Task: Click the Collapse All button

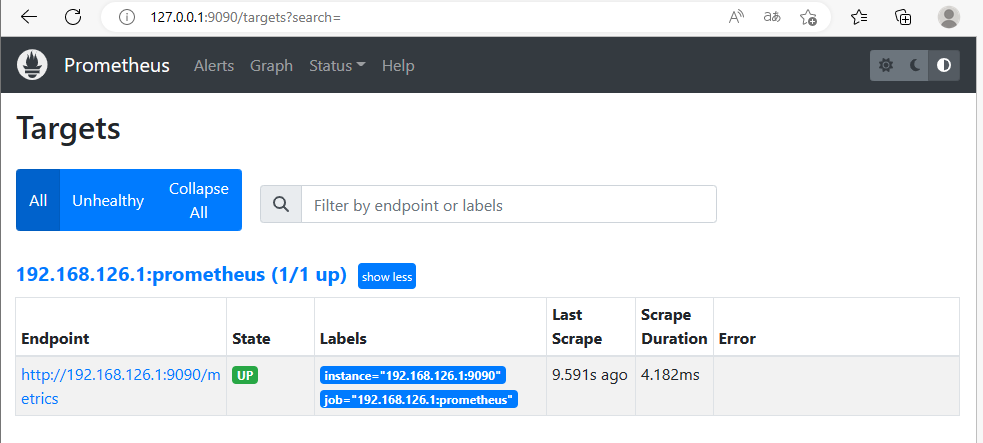Action: (199, 201)
